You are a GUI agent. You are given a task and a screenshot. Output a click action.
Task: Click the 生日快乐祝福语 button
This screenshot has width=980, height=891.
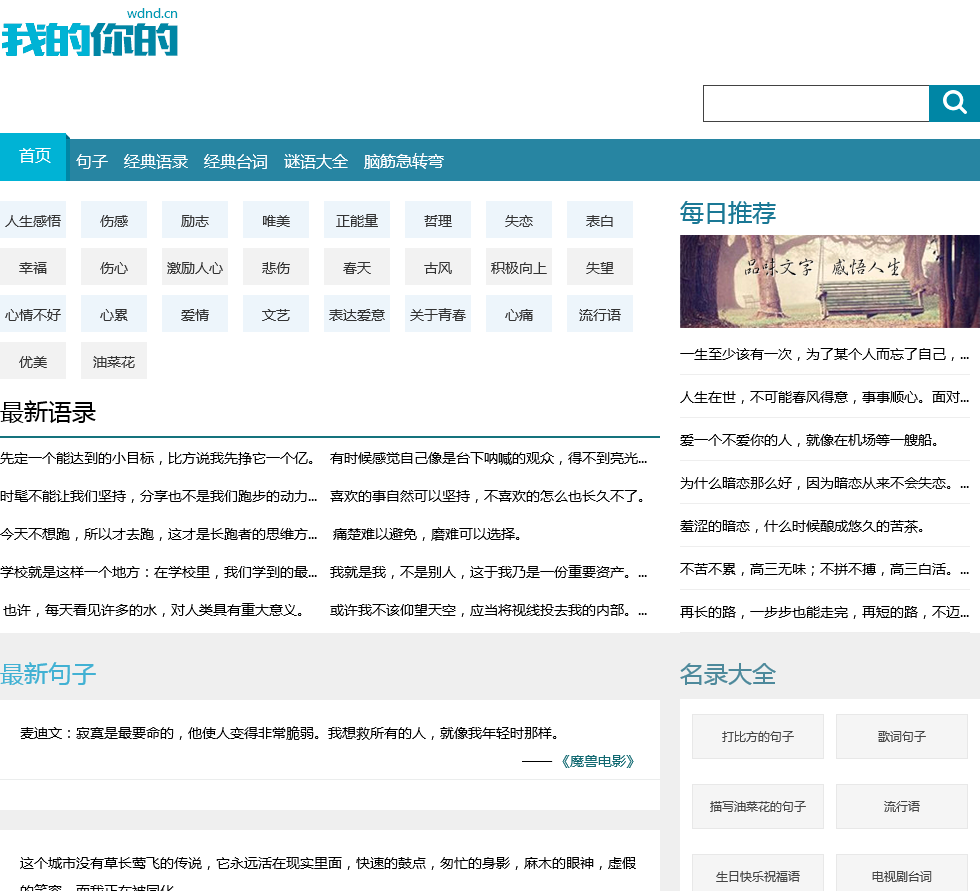click(x=758, y=875)
